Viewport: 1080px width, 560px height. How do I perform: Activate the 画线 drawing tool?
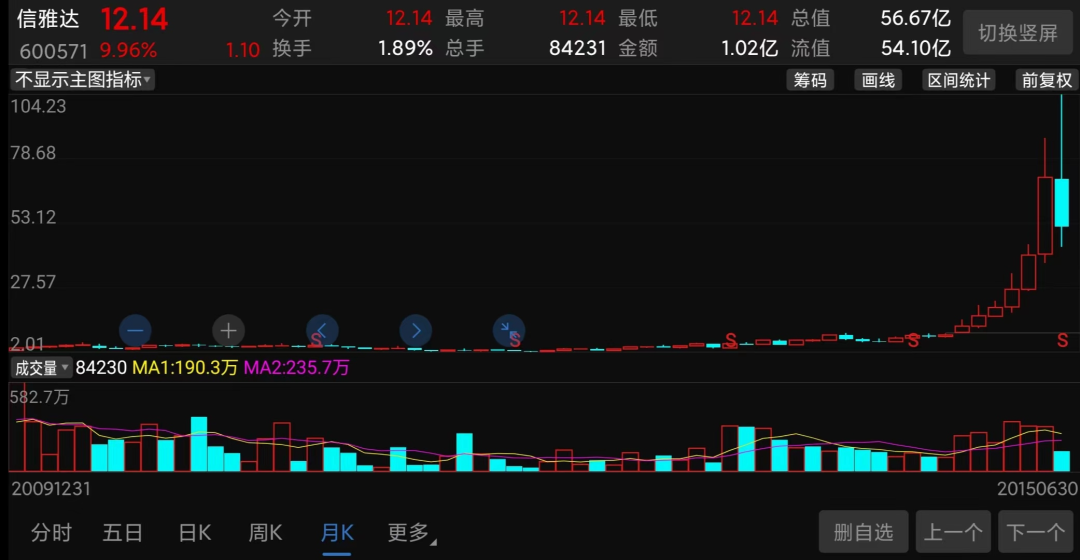point(878,81)
